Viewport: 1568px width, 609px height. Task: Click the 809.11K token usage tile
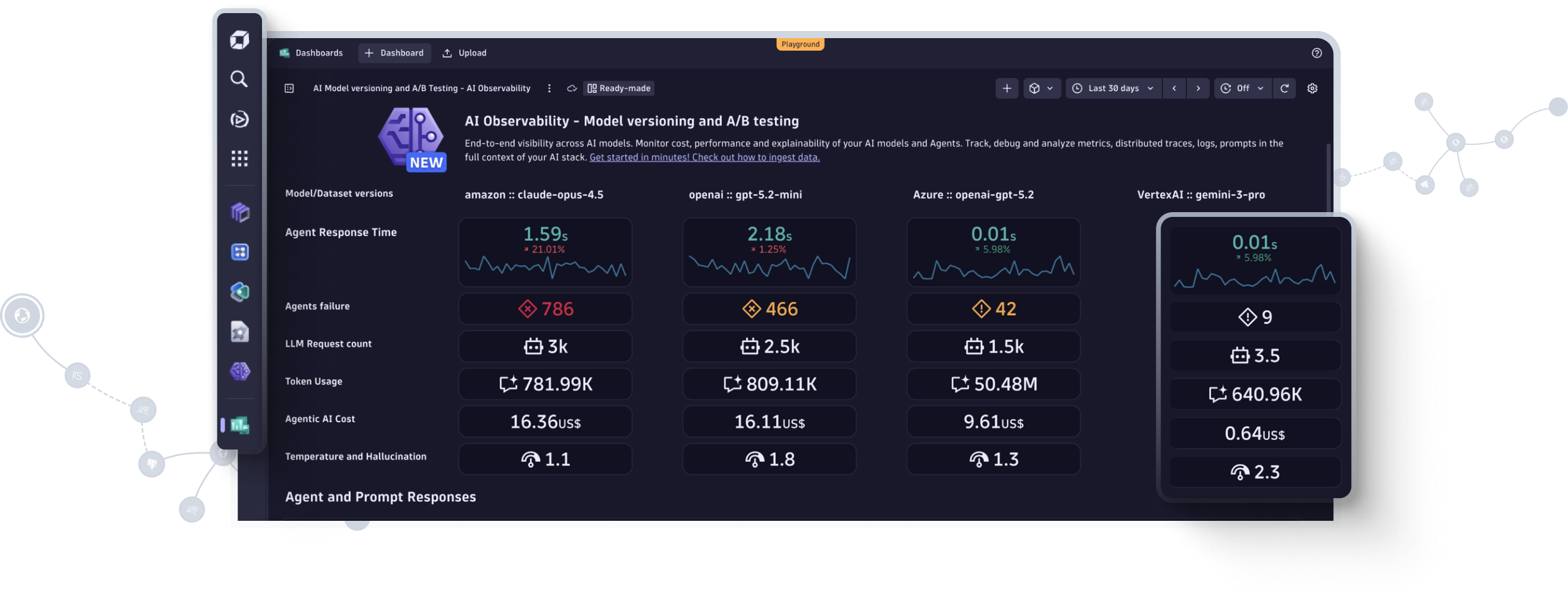(769, 384)
